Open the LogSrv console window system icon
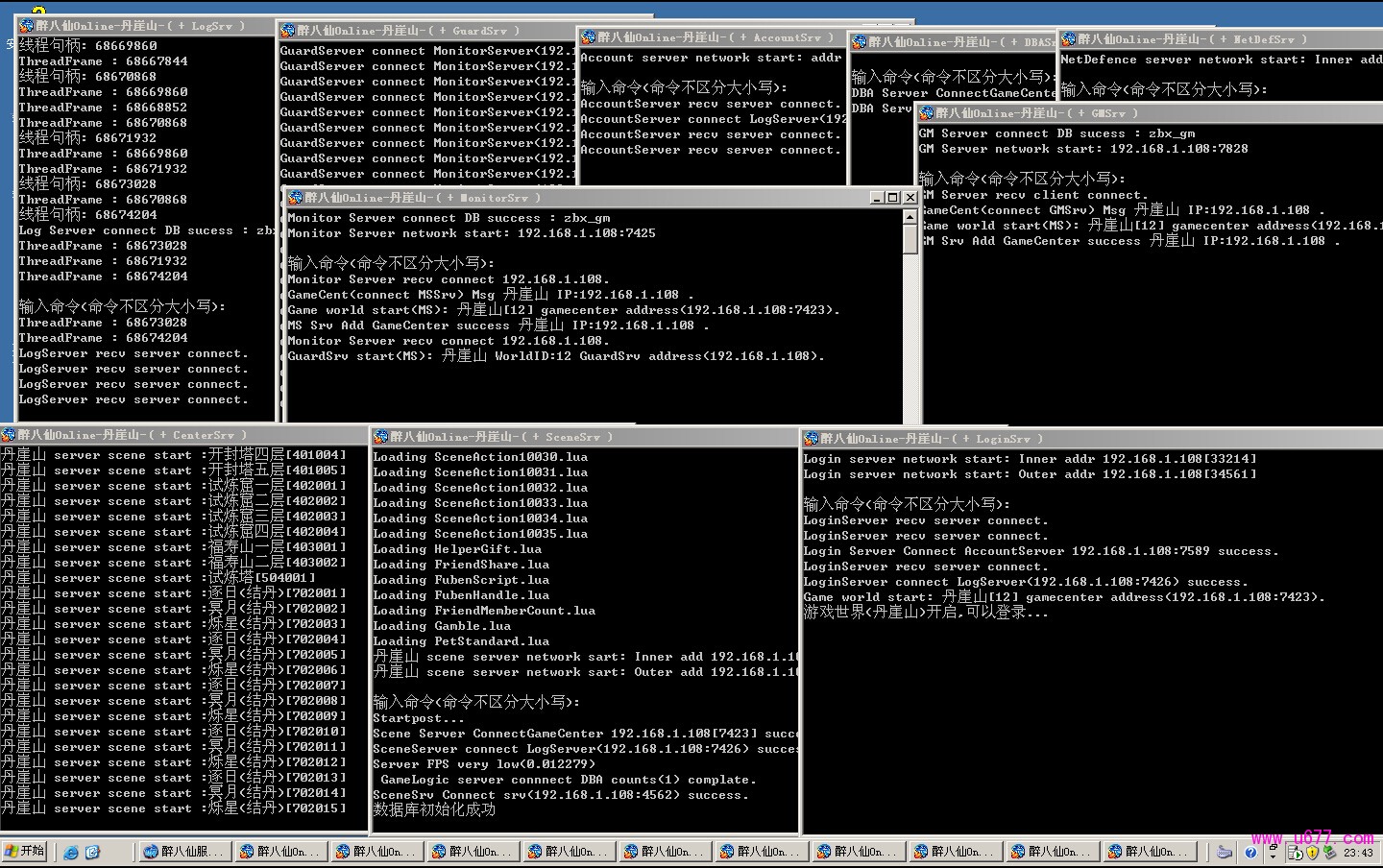This screenshot has width=1383, height=868. (x=26, y=26)
